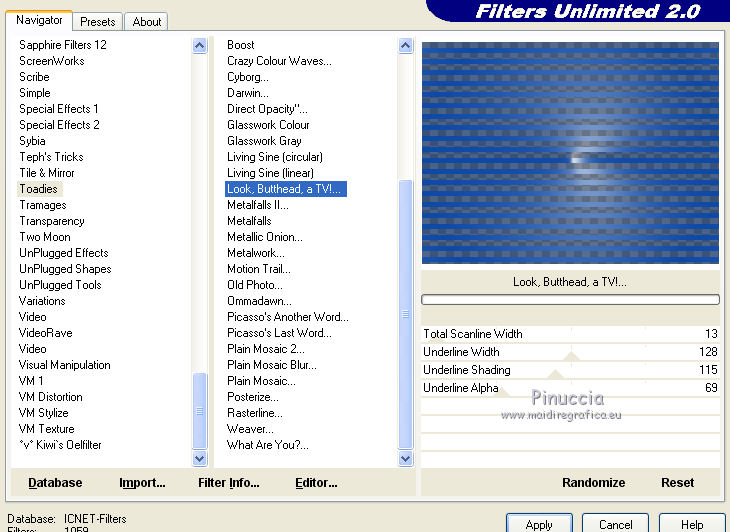Choose Plain Mosaic Blur... filter
The height and width of the screenshot is (532, 730).
pyautogui.click(x=272, y=365)
